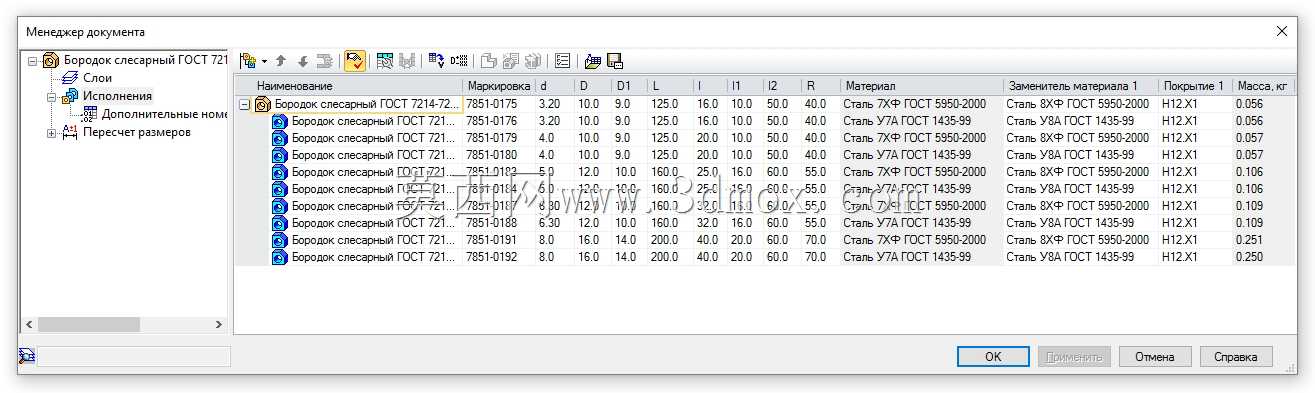Click the L value 200.0 in row 7851-0191
This screenshot has height=393, width=1315.
click(x=669, y=240)
